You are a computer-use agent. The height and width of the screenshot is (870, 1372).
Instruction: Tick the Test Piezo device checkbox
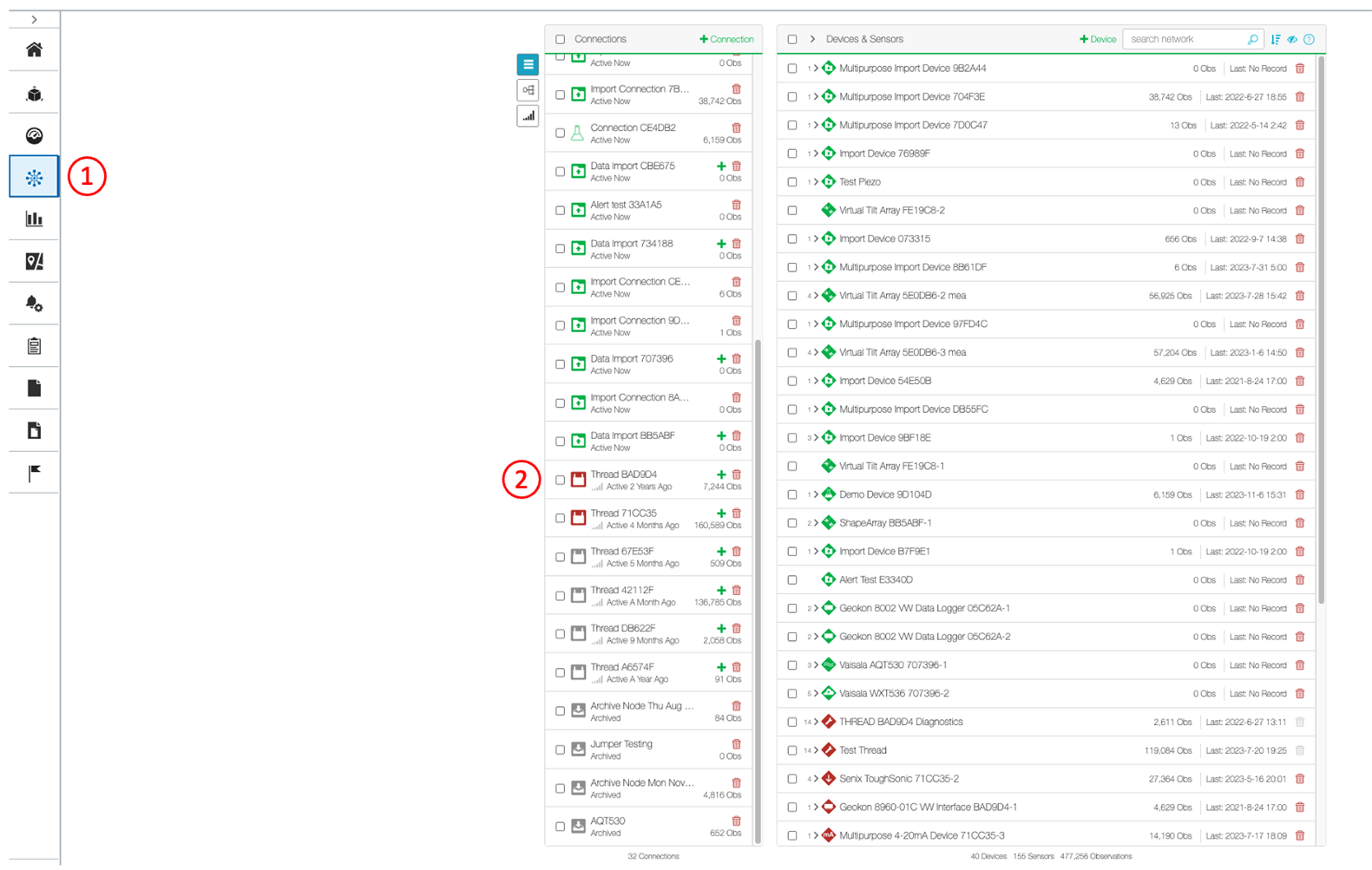pyautogui.click(x=791, y=182)
